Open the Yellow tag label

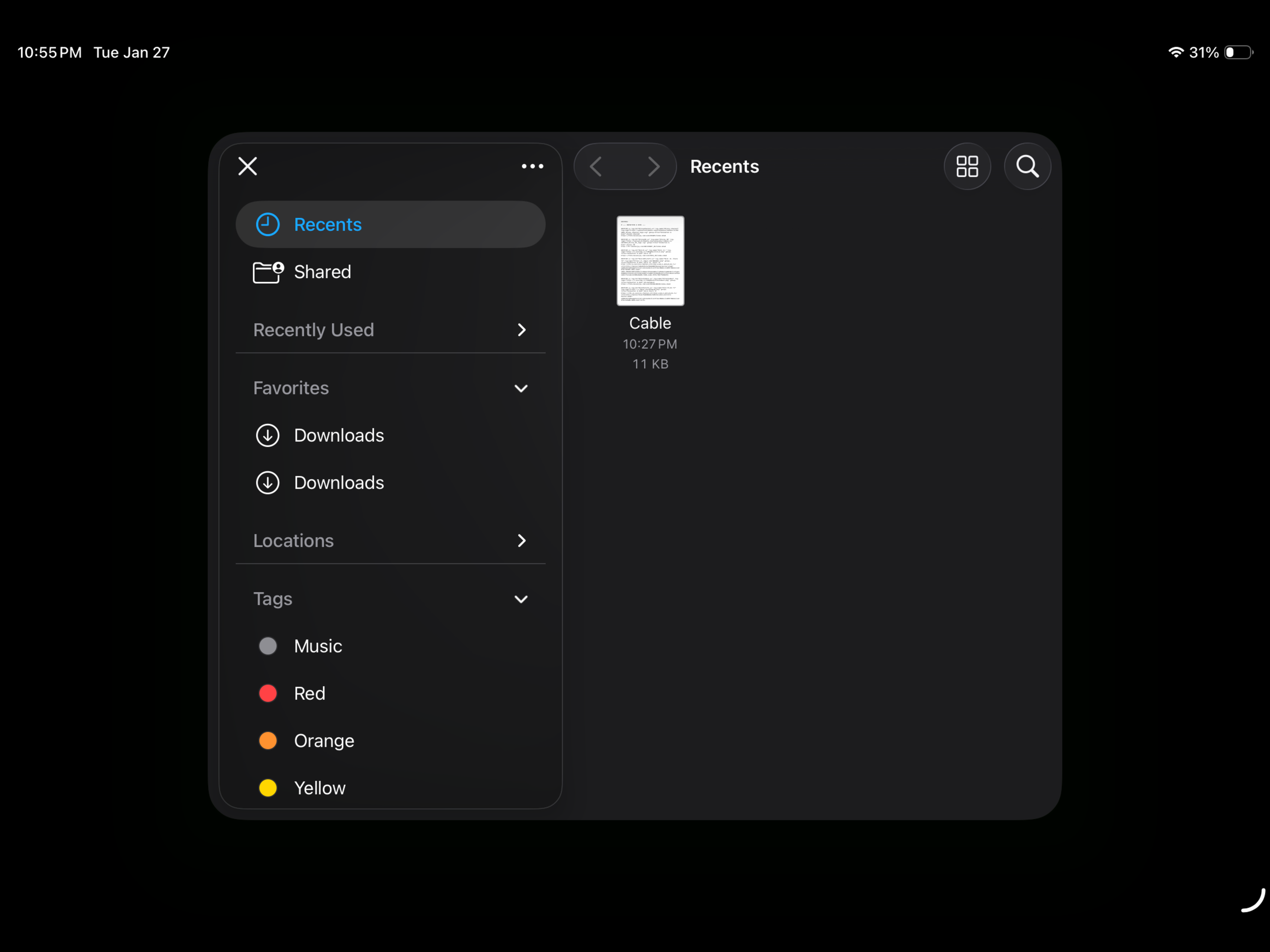[320, 788]
